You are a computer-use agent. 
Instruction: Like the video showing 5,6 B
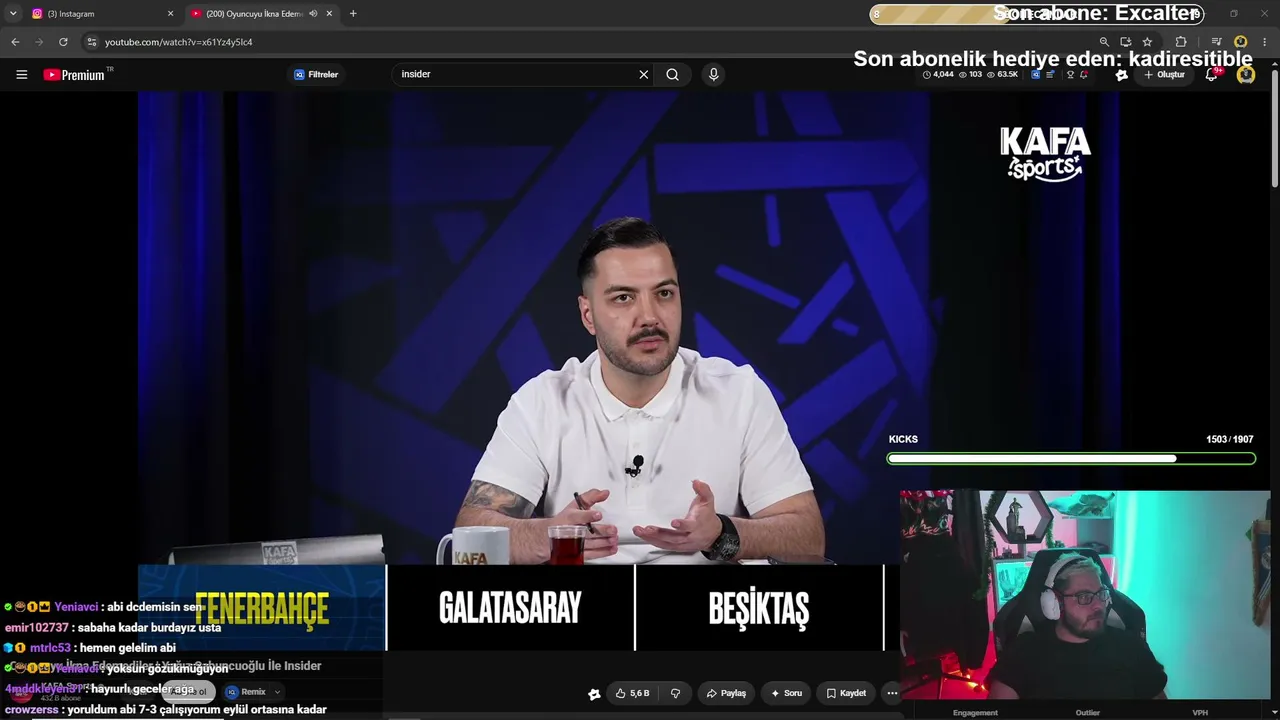coord(632,693)
